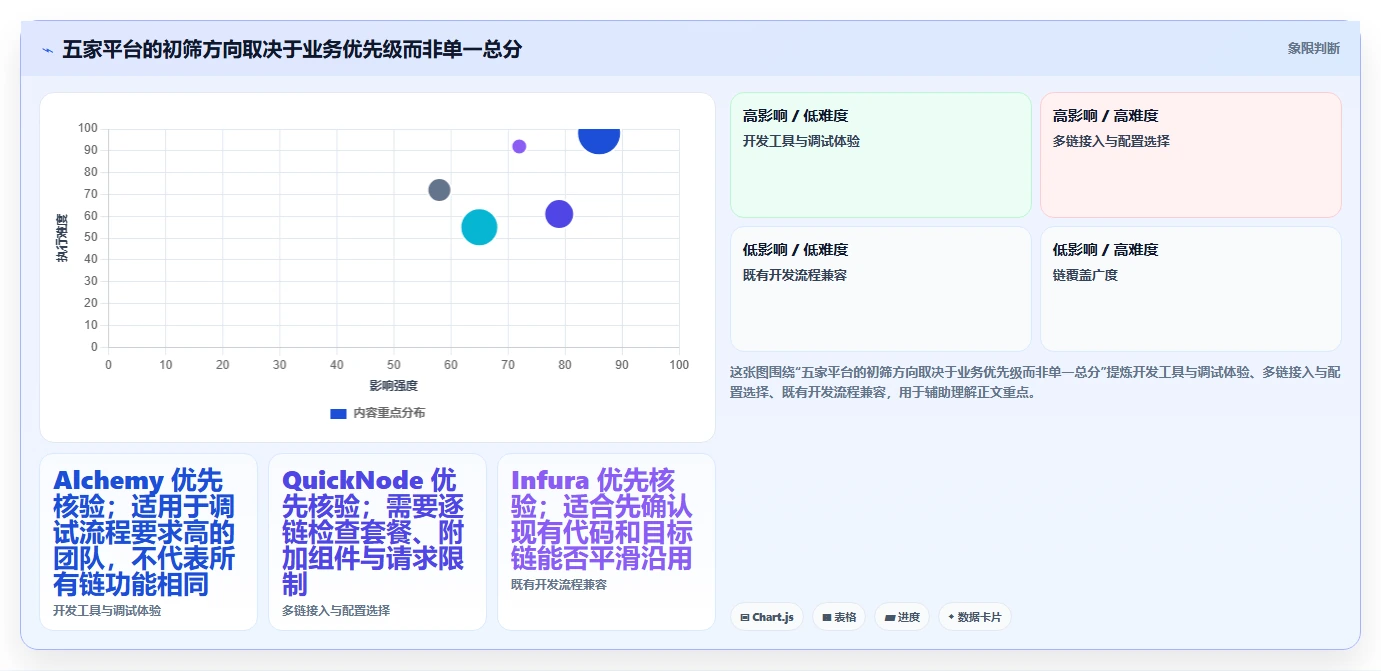Click the 数据卡片 tag pill
The image size is (1381, 671).
pos(975,617)
